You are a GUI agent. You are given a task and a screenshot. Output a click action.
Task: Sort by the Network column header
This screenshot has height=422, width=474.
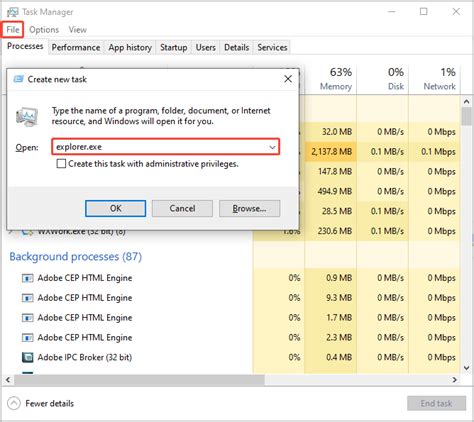tap(434, 79)
